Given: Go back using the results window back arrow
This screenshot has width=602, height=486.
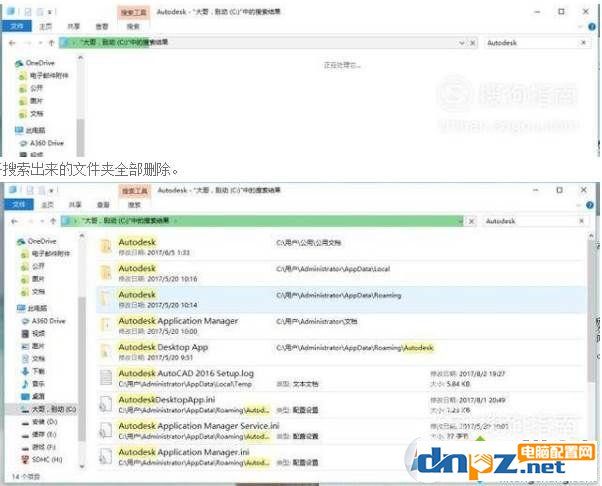Looking at the screenshot, I should click(x=15, y=221).
